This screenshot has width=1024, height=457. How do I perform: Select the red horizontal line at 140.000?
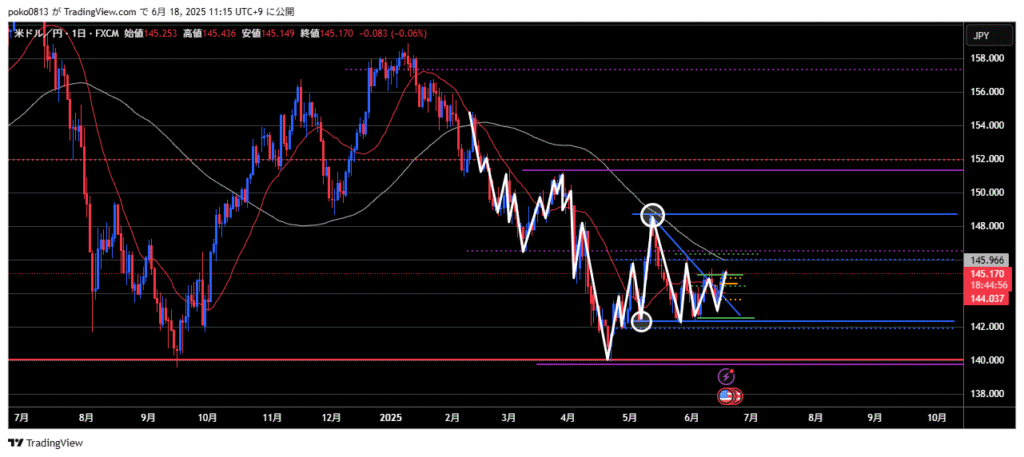click(x=300, y=359)
